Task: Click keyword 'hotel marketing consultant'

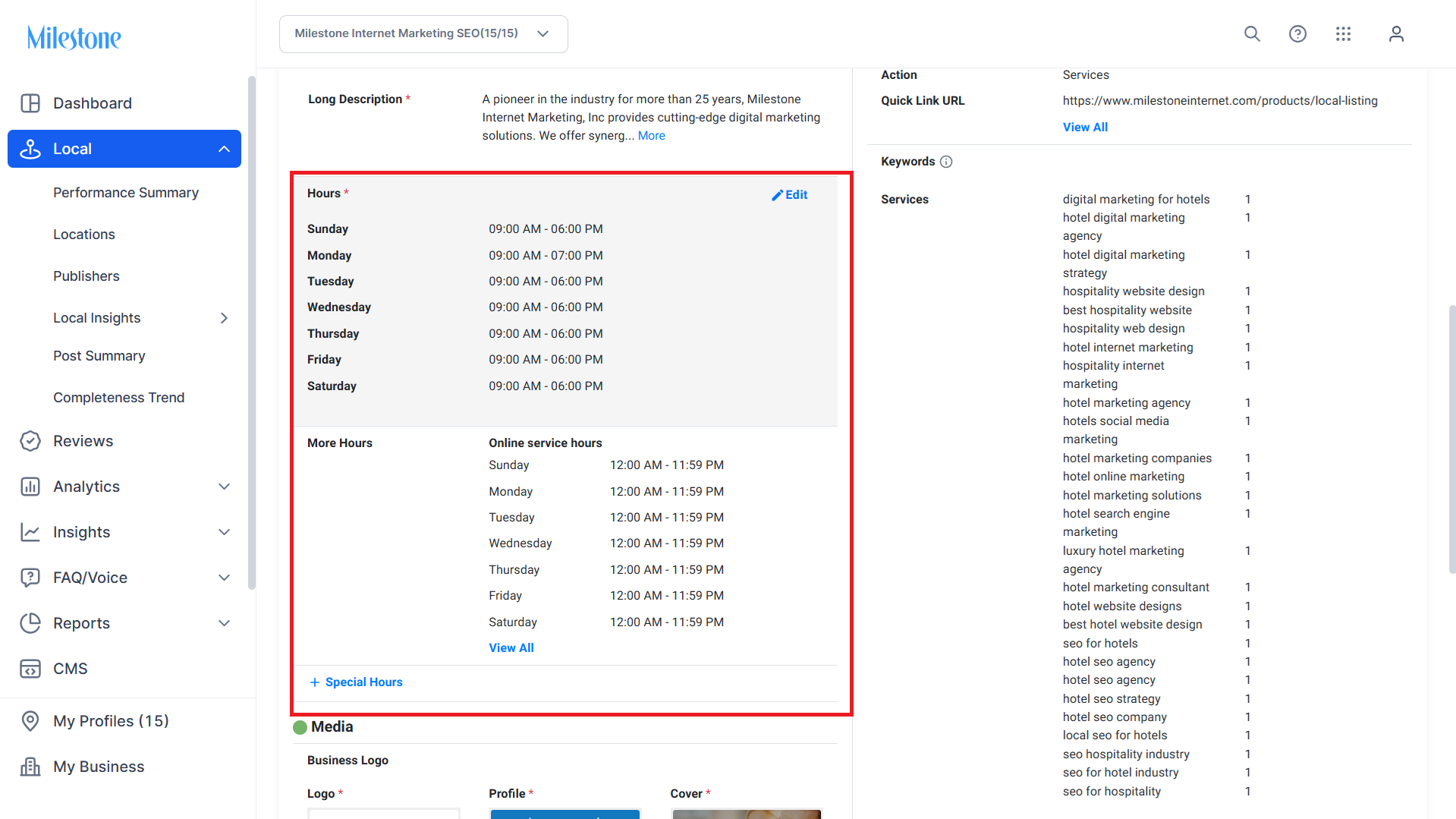Action: pyautogui.click(x=1136, y=587)
